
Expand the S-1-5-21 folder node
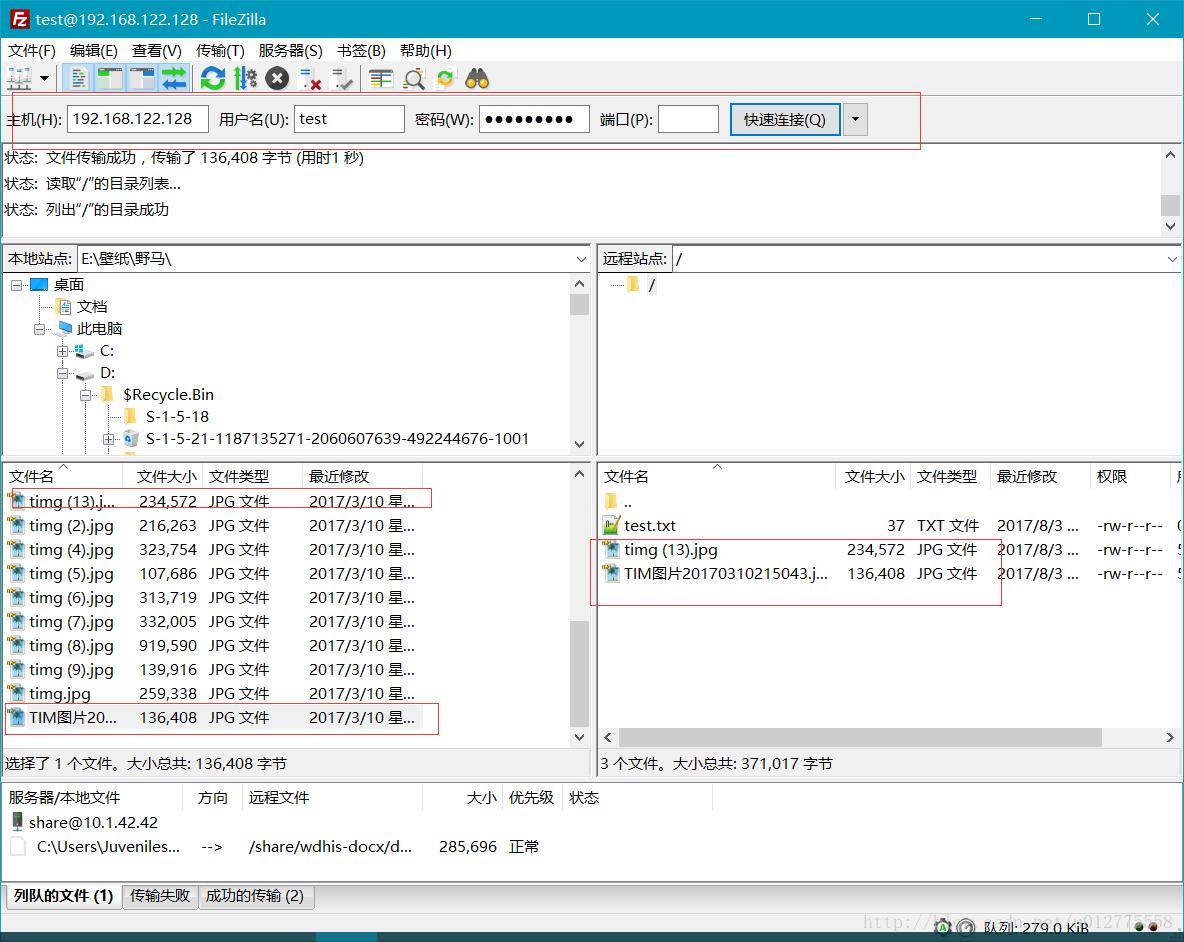[x=109, y=439]
